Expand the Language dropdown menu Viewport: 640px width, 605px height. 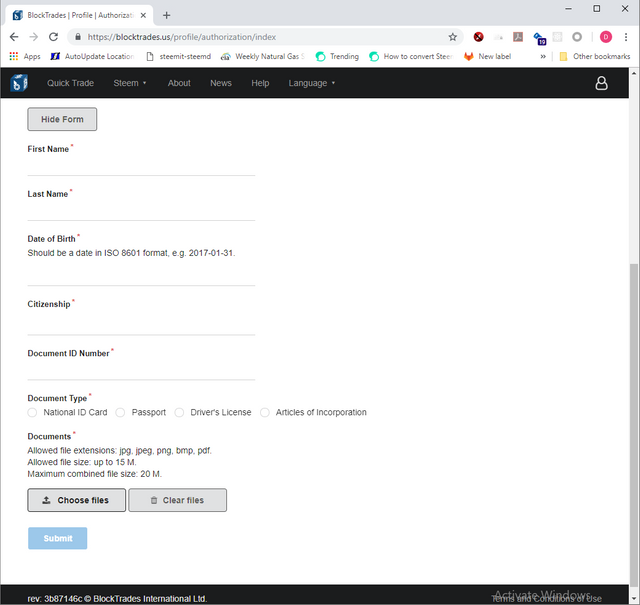click(311, 83)
